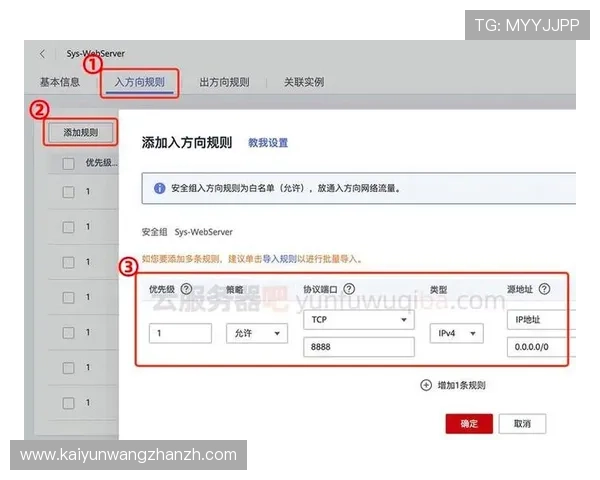Open the 导入规则 link
This screenshot has height=480, width=600.
click(x=280, y=259)
